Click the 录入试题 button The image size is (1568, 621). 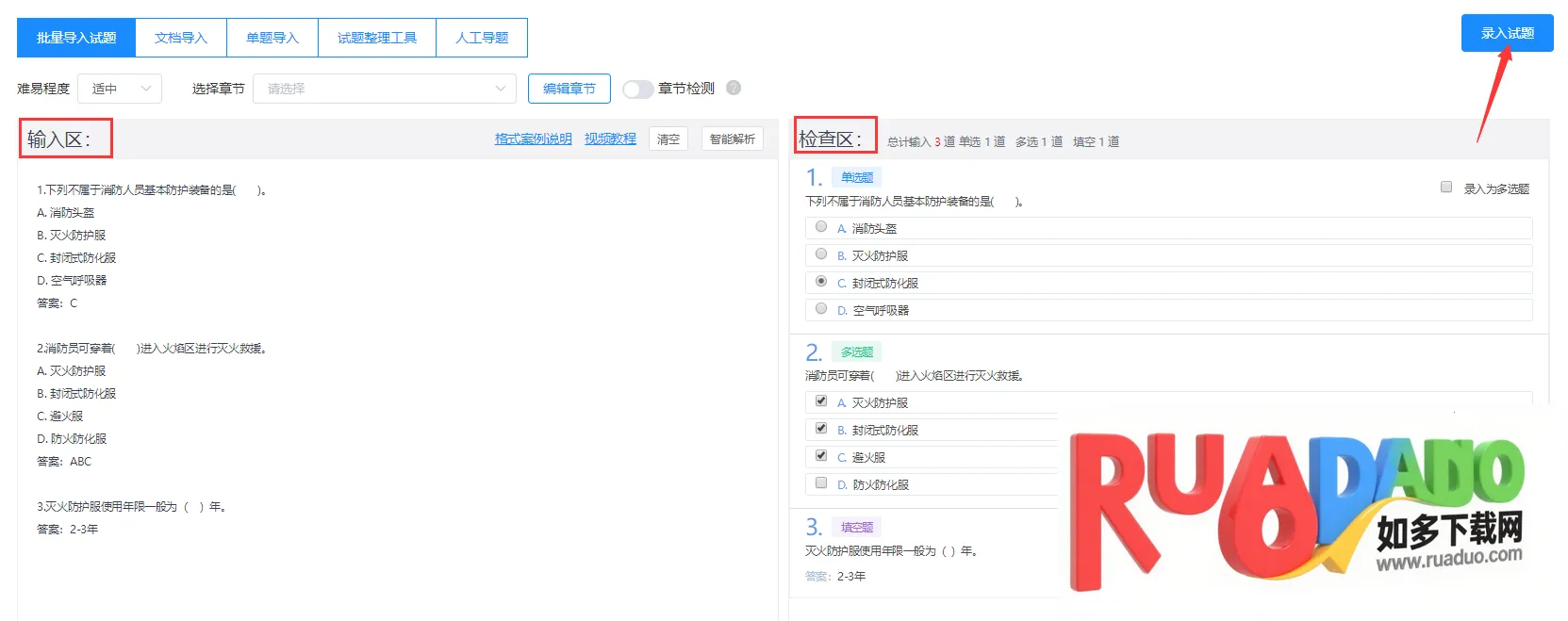tap(1507, 33)
